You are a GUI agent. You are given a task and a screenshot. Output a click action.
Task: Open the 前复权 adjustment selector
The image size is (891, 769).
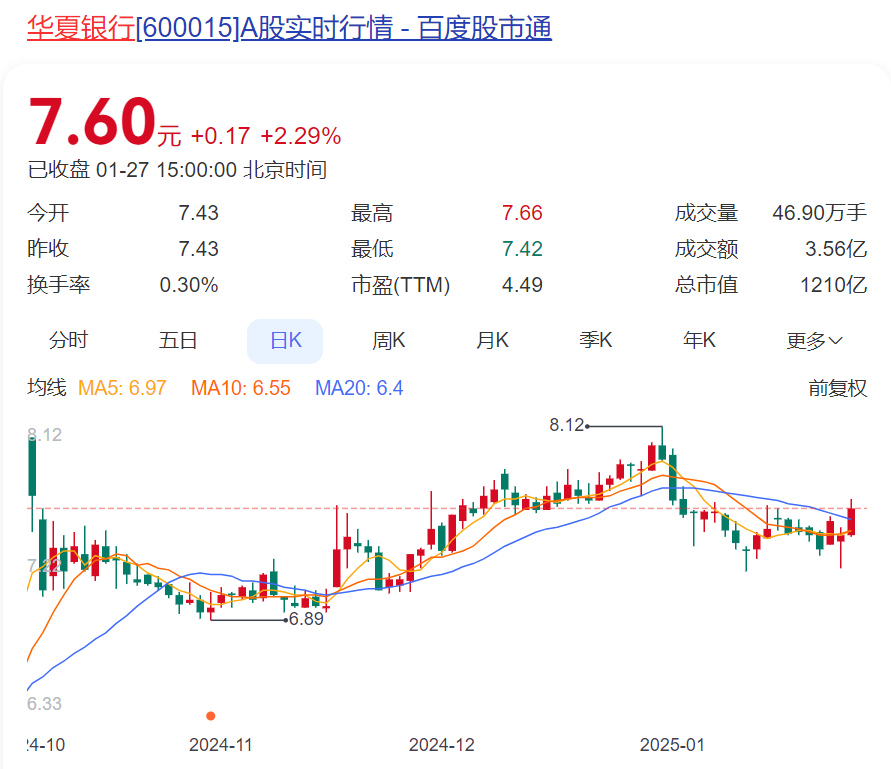(838, 388)
